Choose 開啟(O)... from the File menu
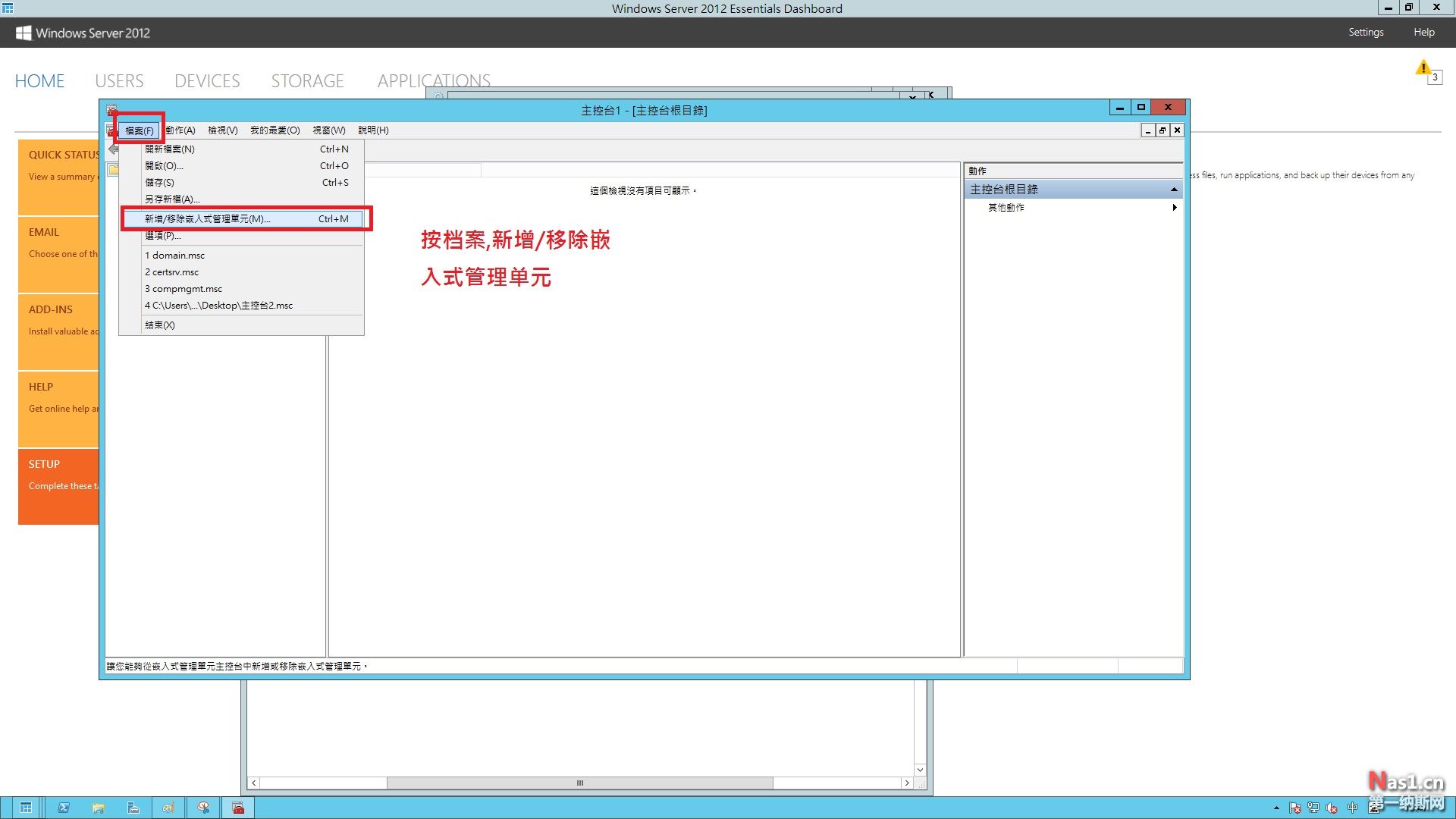 tap(242, 166)
